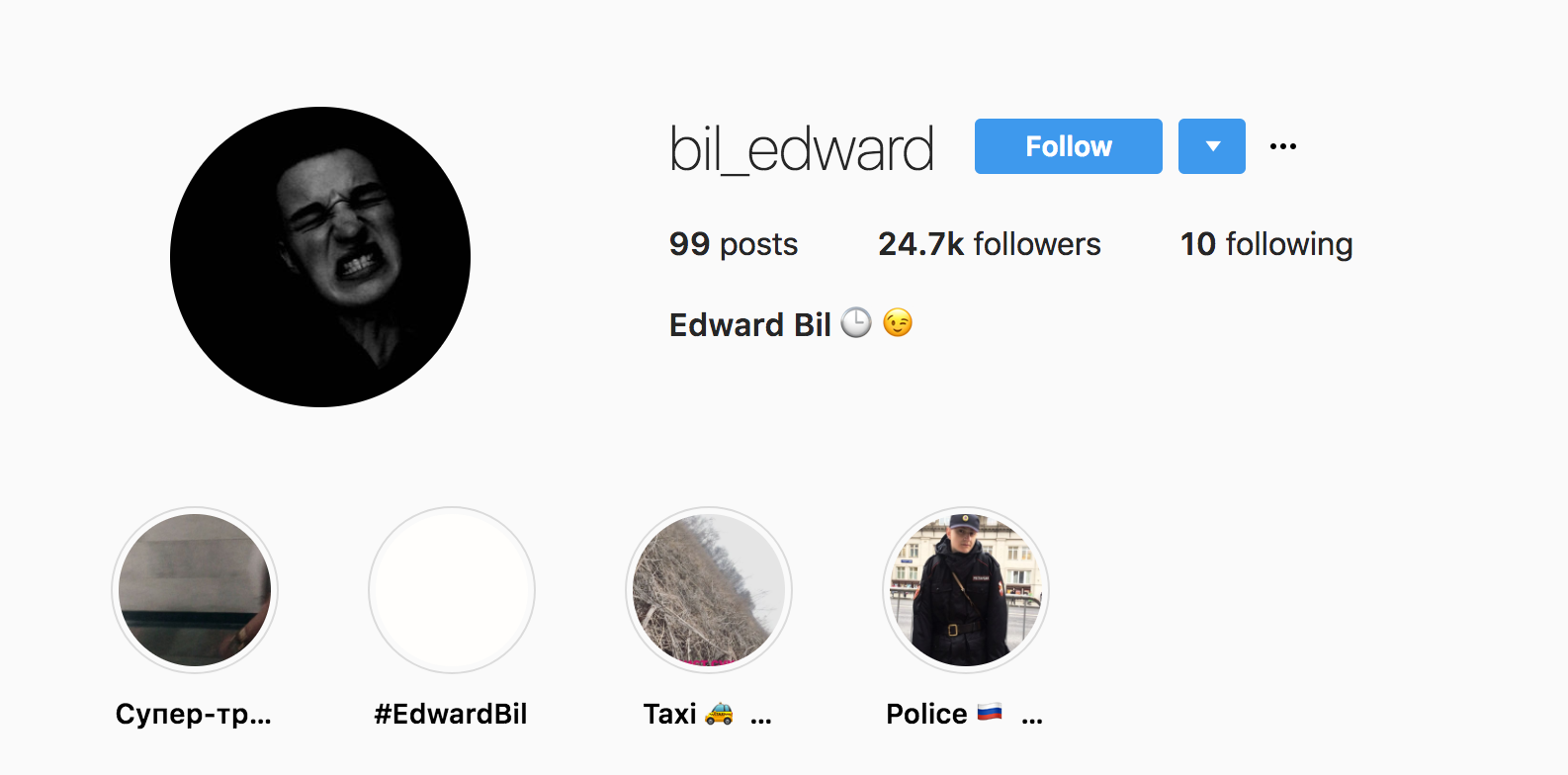Open the blank #EwardBil highlight circle
This screenshot has height=775, width=1568.
452,590
